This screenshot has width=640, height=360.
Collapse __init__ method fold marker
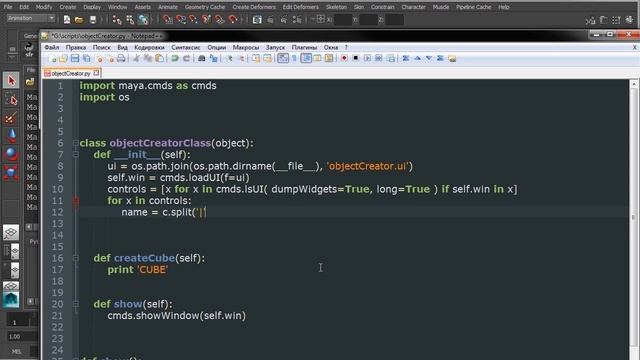point(76,155)
